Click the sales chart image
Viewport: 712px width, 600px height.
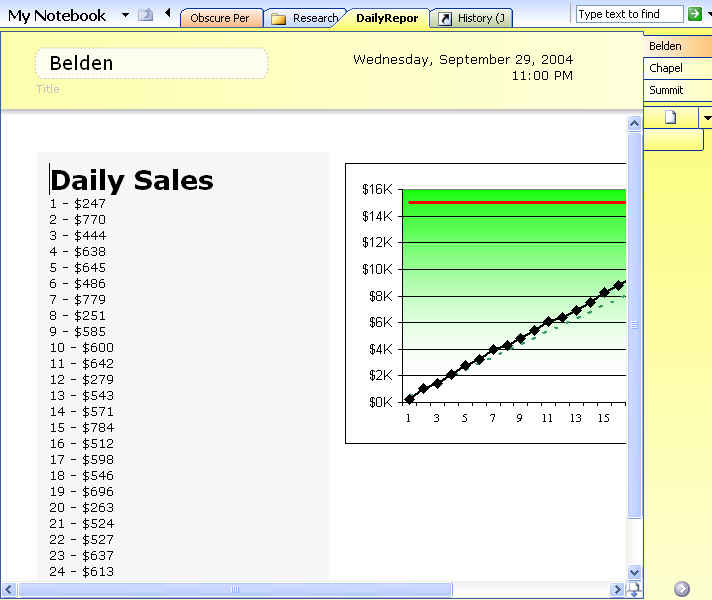486,303
